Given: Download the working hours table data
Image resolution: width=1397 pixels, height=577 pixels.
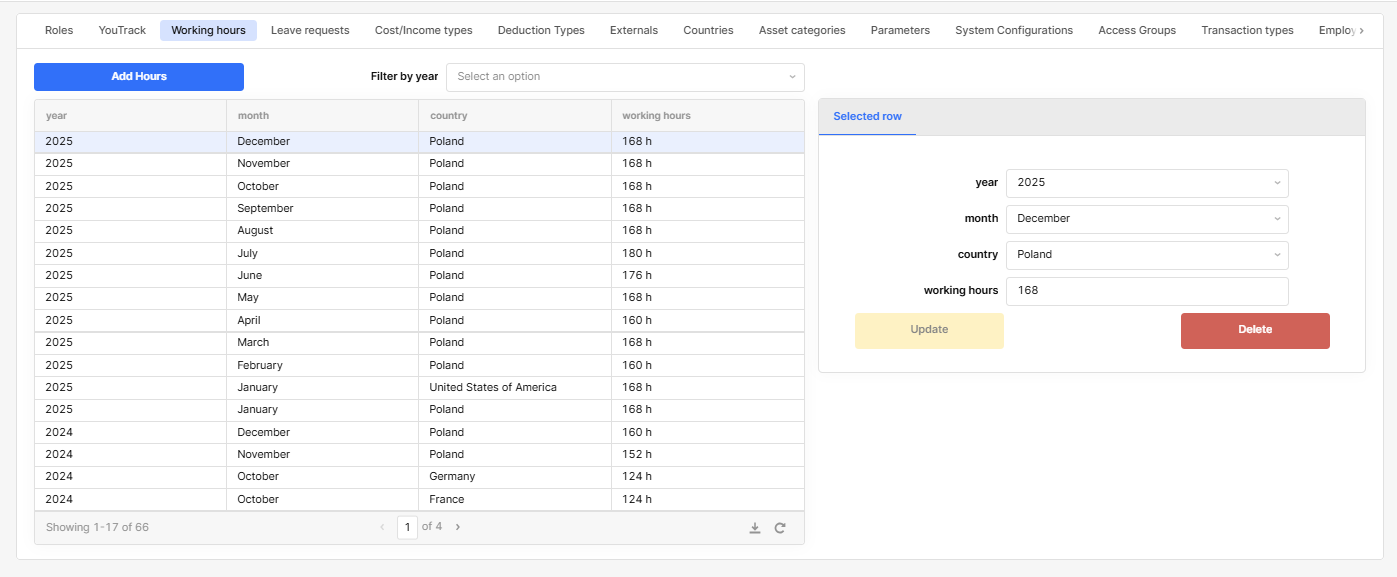Looking at the screenshot, I should click(755, 528).
